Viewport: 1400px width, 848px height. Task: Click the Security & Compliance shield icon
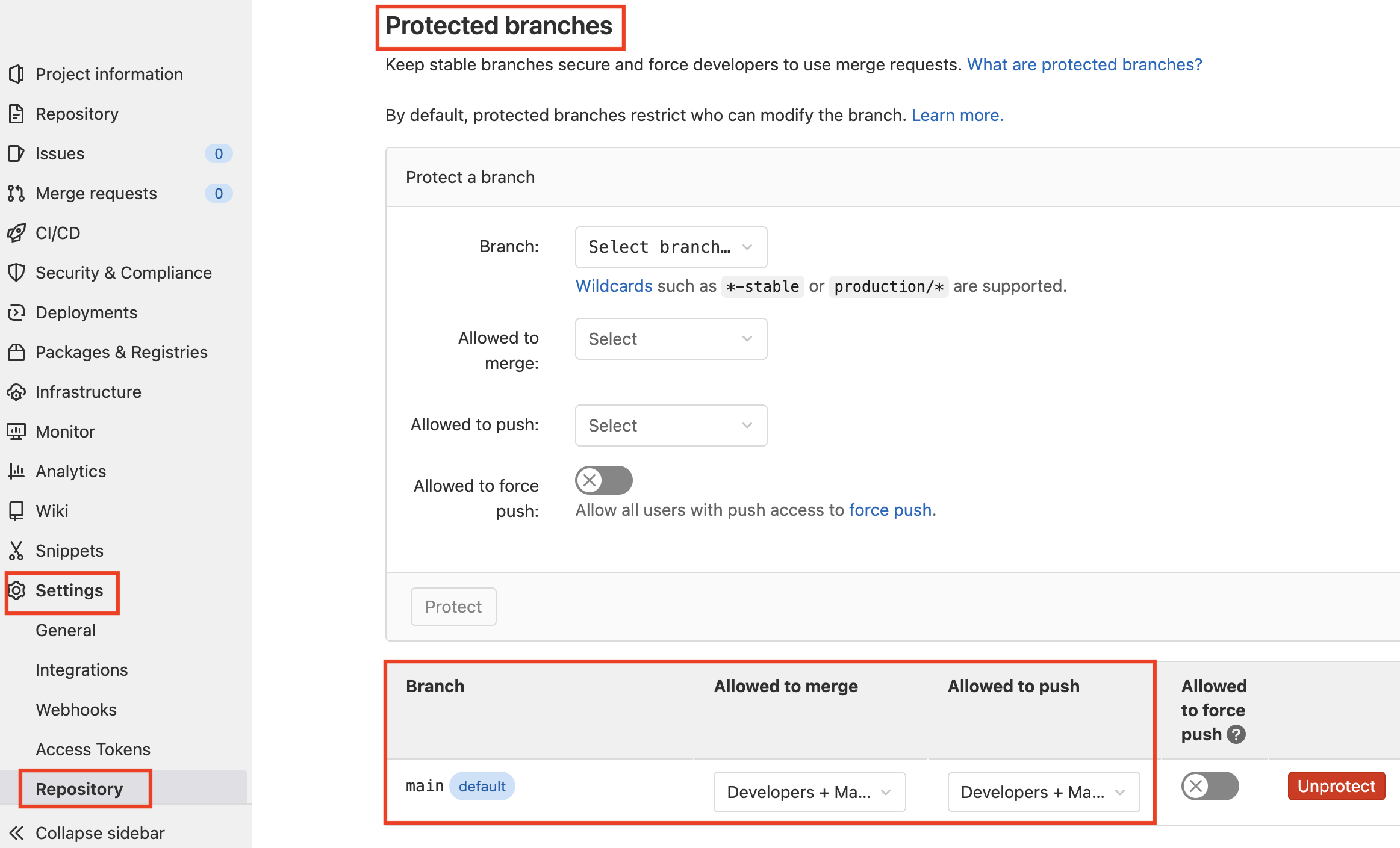[16, 273]
